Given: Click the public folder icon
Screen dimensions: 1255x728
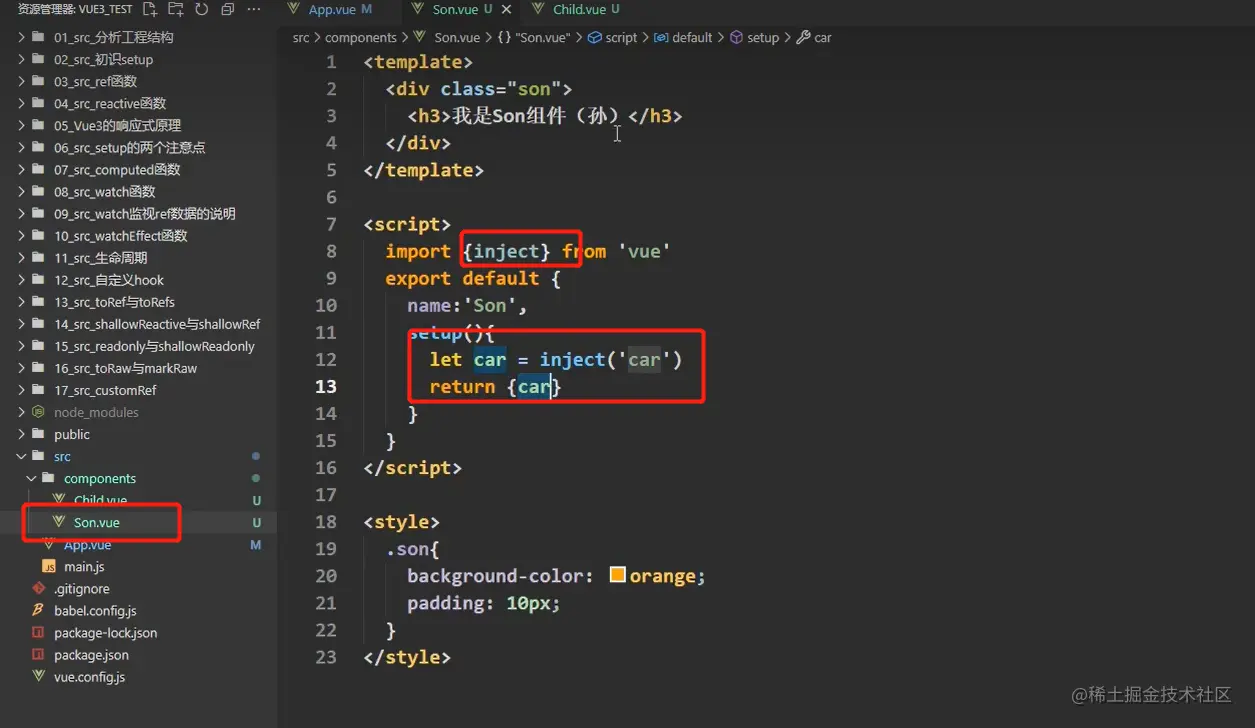Looking at the screenshot, I should click(x=39, y=434).
